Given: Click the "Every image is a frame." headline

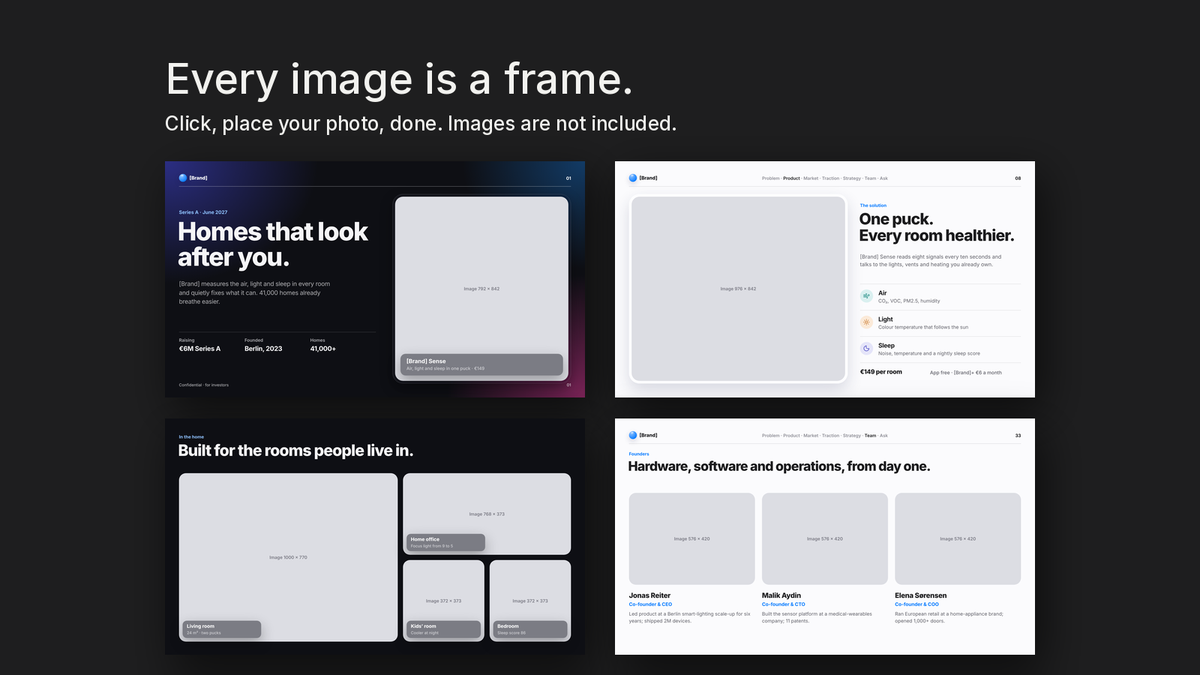Looking at the screenshot, I should coord(399,79).
